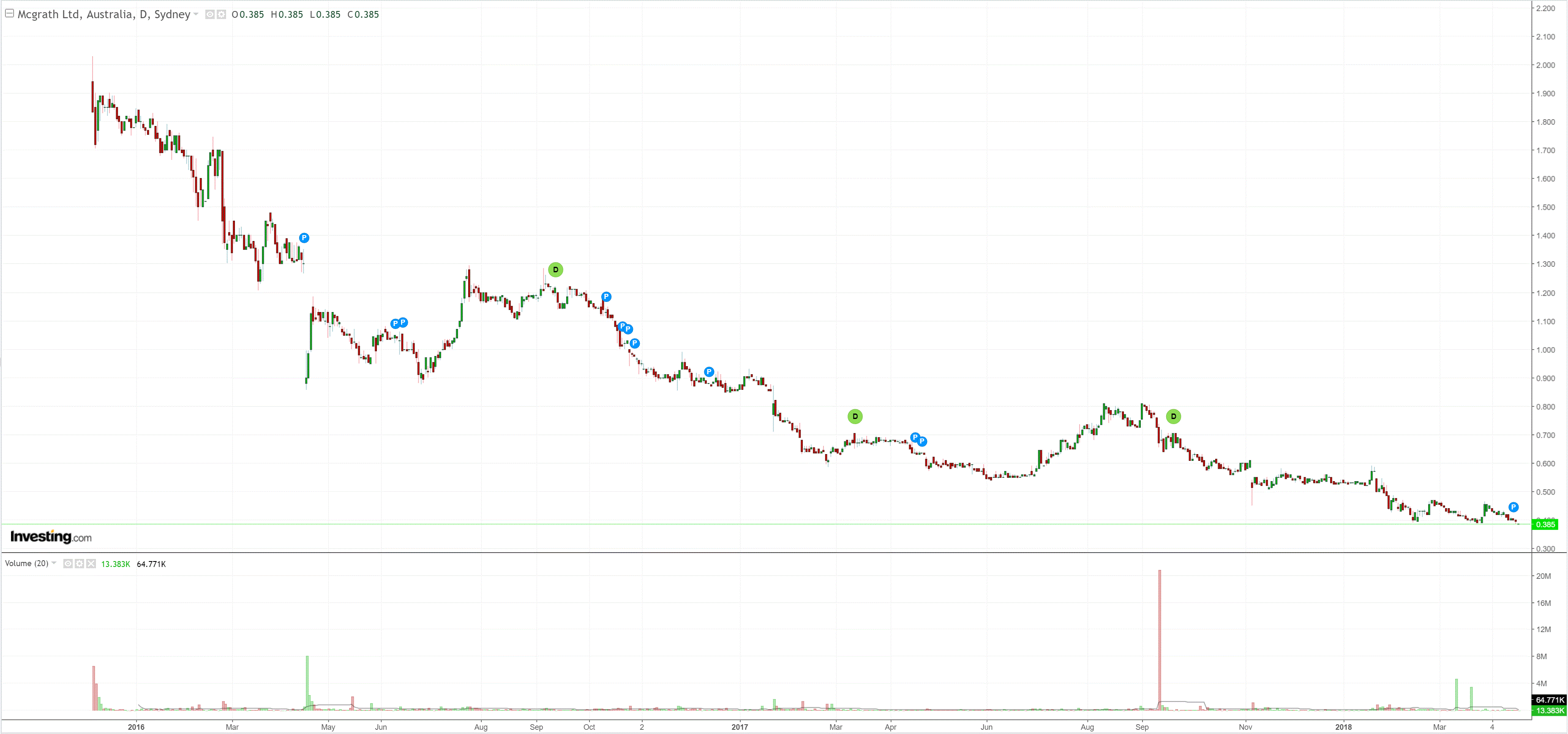Click the green 0.385 current price label
The image size is (1568, 734).
(x=1545, y=524)
